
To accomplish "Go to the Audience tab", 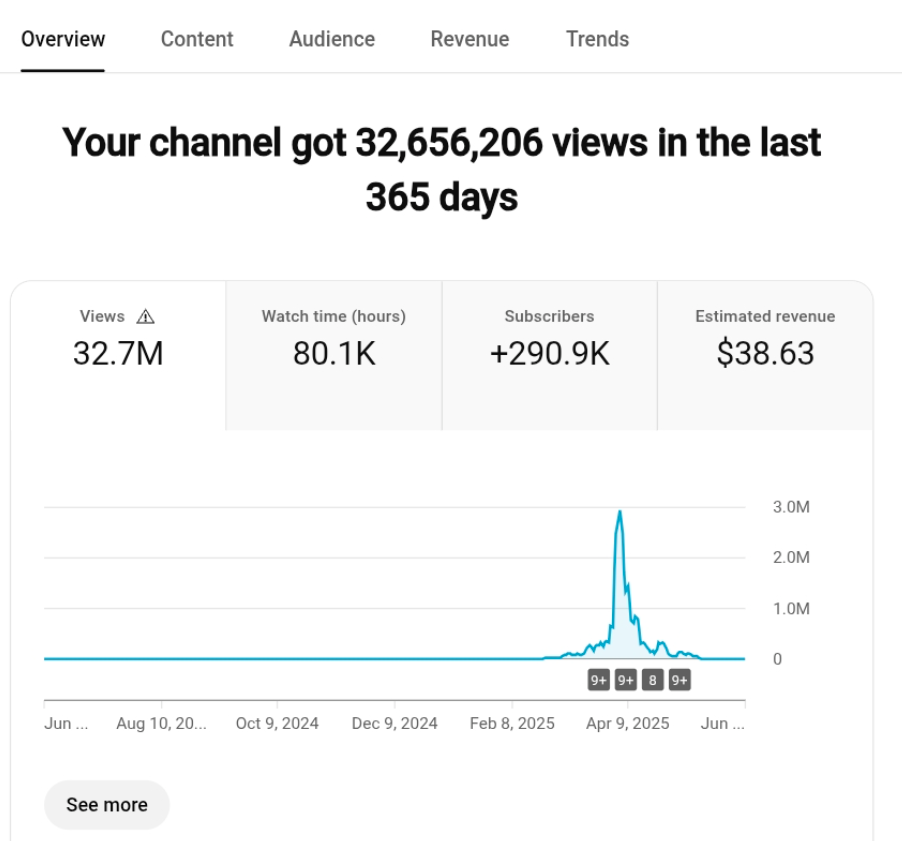I will (332, 39).
